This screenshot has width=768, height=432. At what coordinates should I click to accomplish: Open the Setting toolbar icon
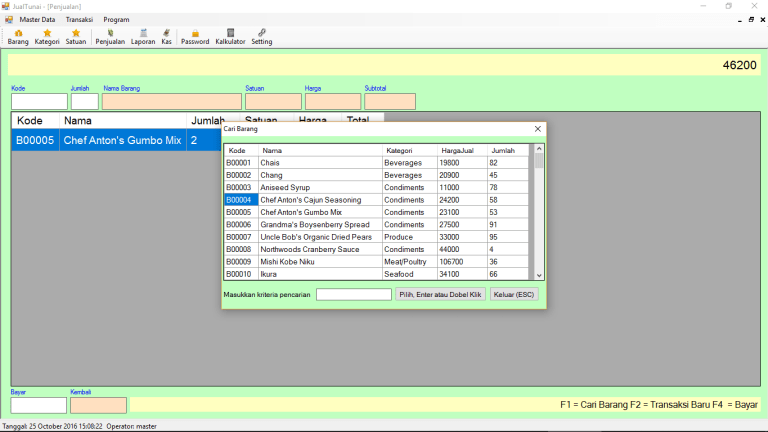coord(262,37)
